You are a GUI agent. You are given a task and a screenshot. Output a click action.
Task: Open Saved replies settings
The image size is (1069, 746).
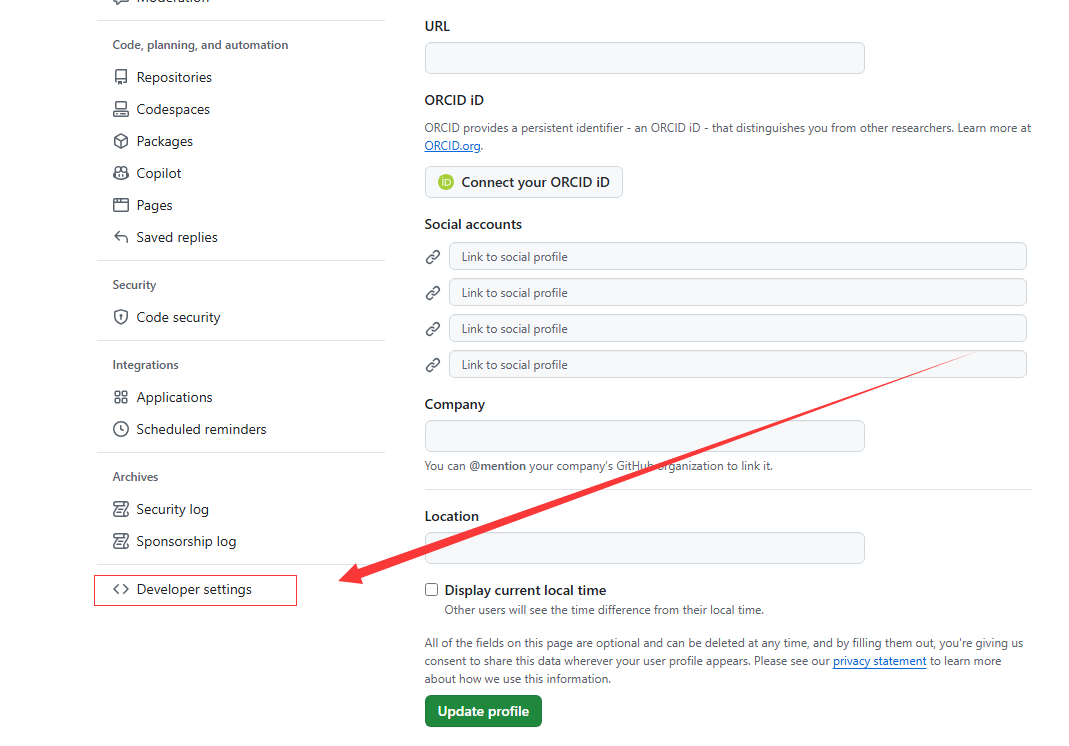(177, 236)
